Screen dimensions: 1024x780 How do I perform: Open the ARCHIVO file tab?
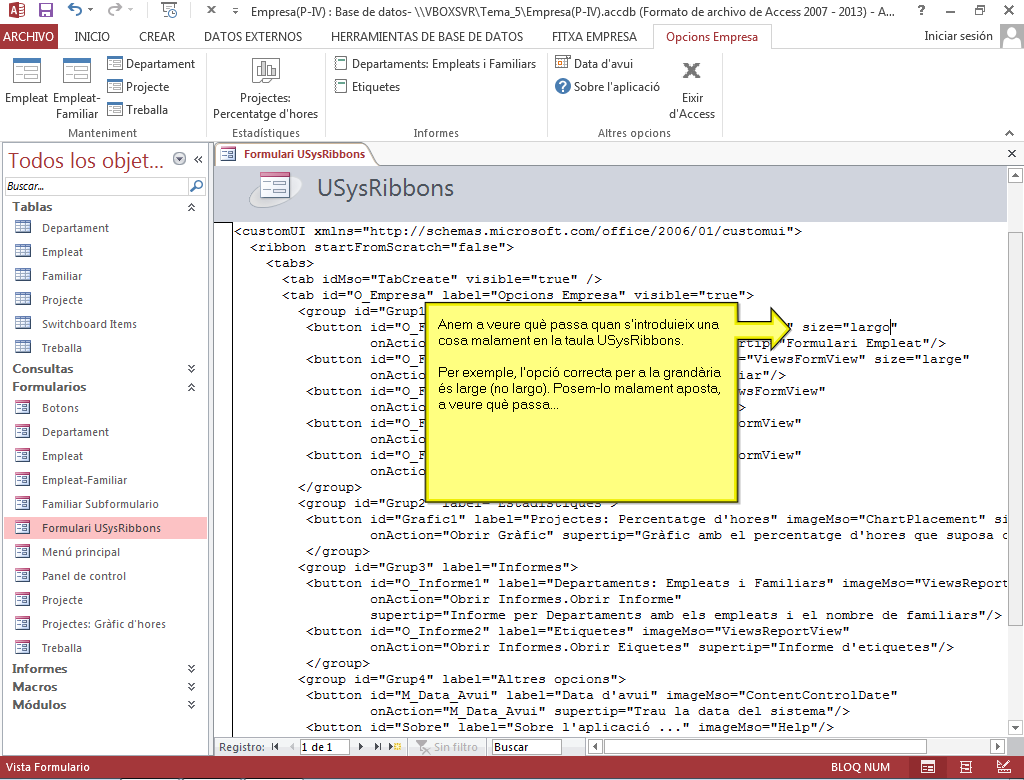point(29,37)
